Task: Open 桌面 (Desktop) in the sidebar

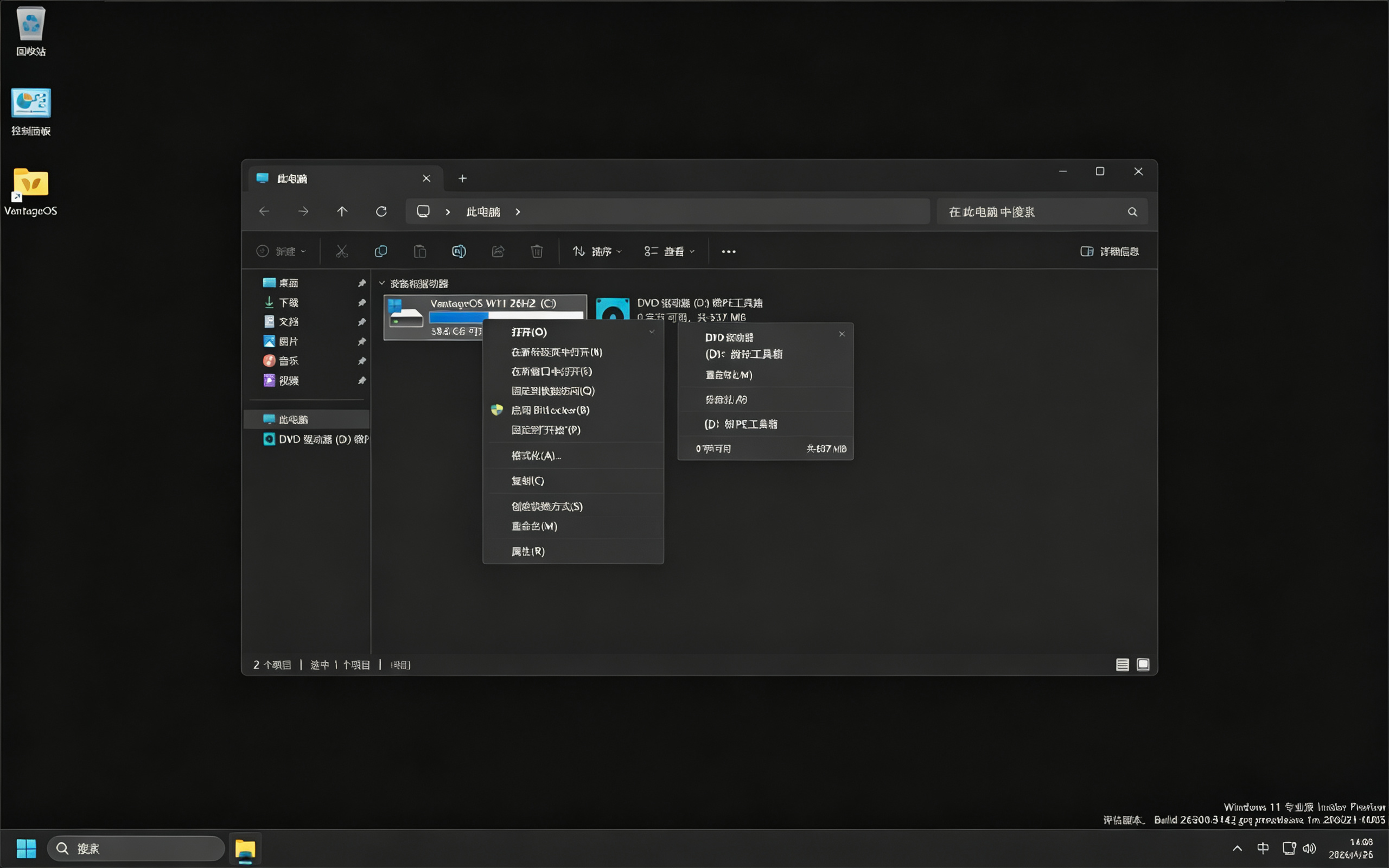Action: pos(289,283)
